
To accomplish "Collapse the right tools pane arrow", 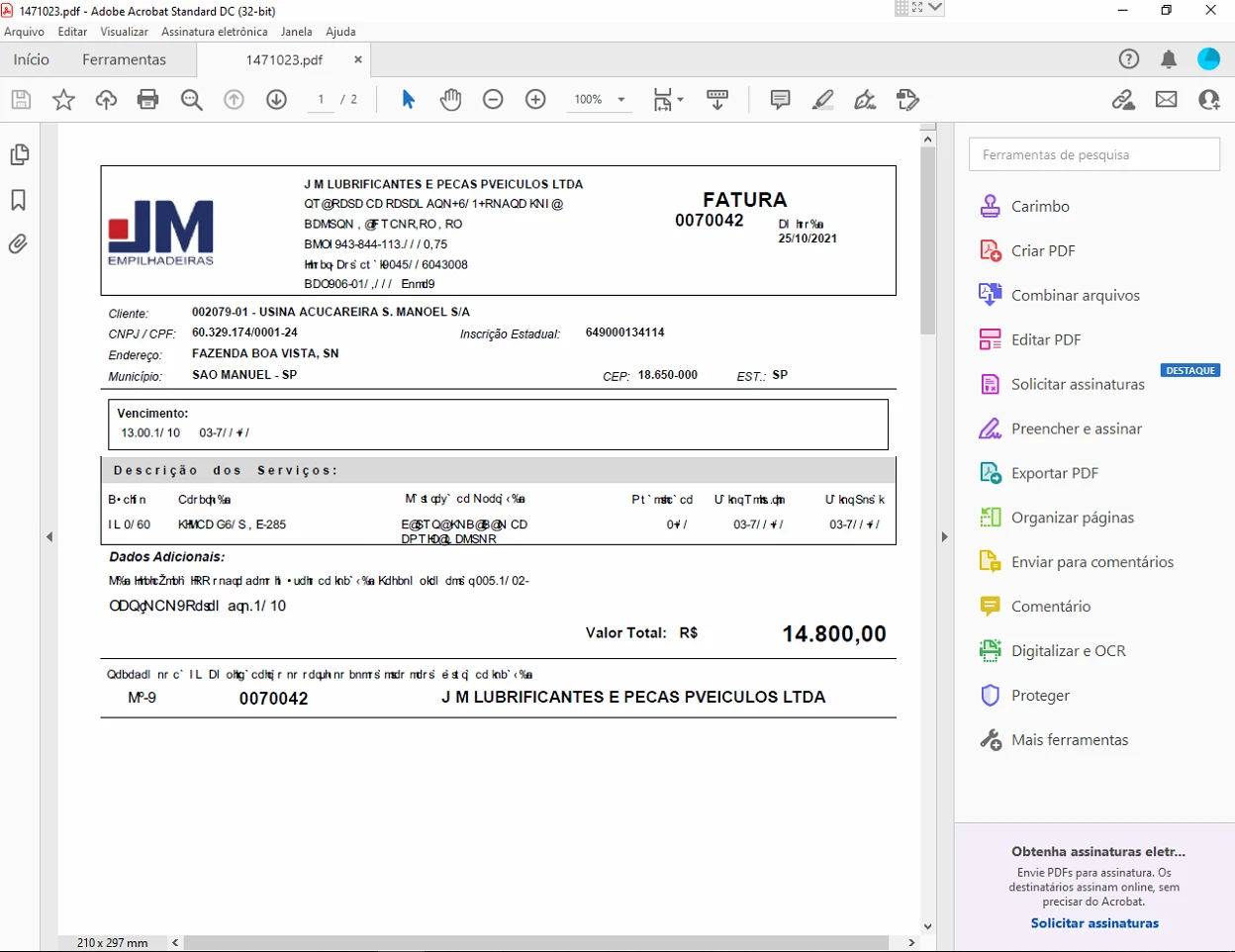I will (945, 537).
